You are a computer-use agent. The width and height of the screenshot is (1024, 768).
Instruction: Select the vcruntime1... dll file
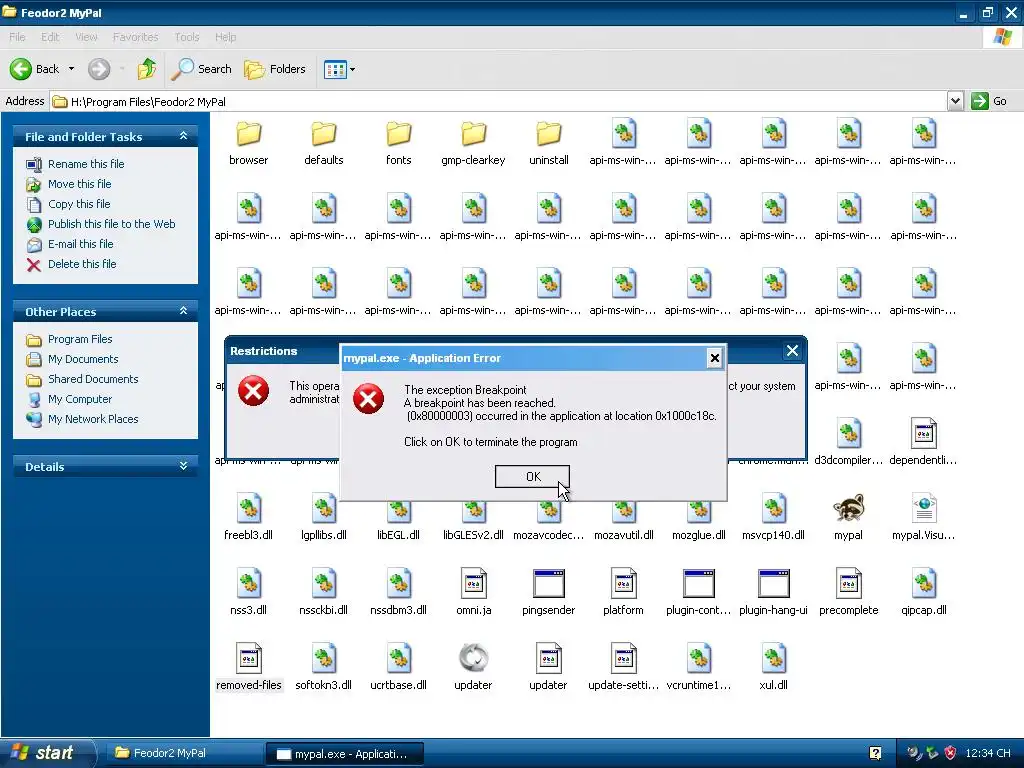(x=699, y=667)
